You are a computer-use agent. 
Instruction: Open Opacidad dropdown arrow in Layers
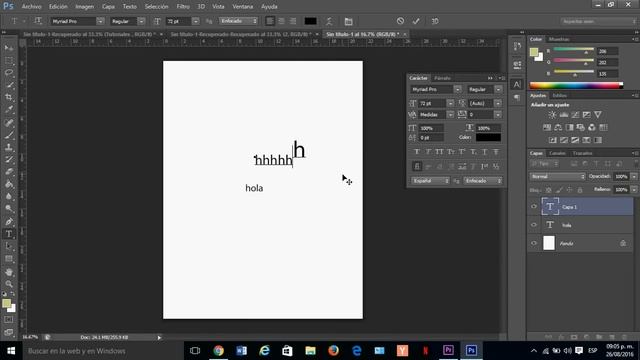point(634,176)
